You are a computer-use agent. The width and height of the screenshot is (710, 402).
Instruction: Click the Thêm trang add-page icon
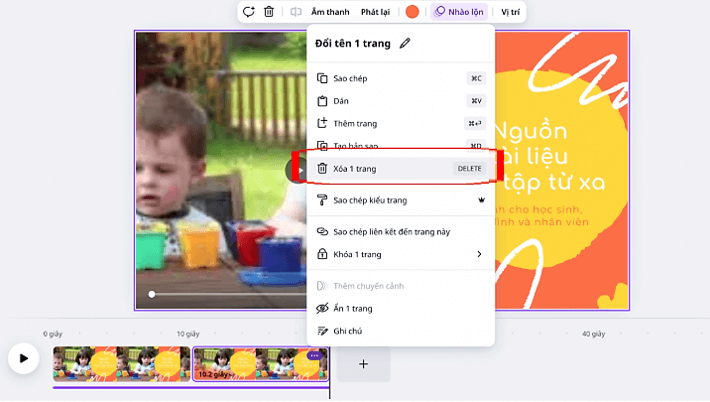click(322, 123)
